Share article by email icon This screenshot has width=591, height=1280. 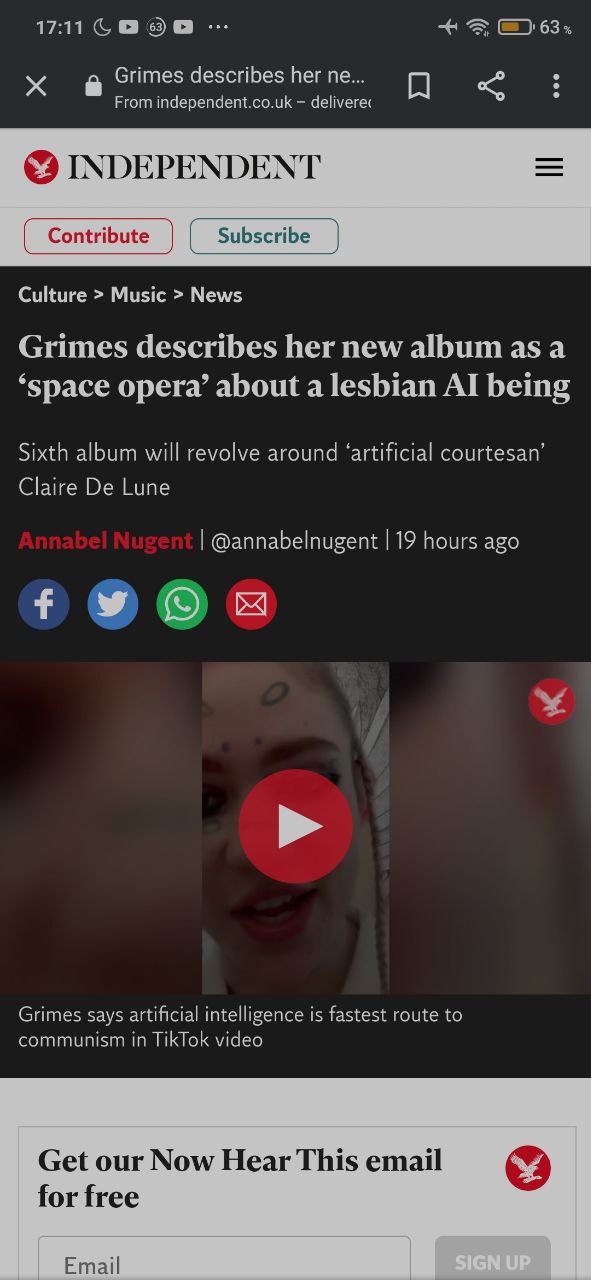pos(251,604)
